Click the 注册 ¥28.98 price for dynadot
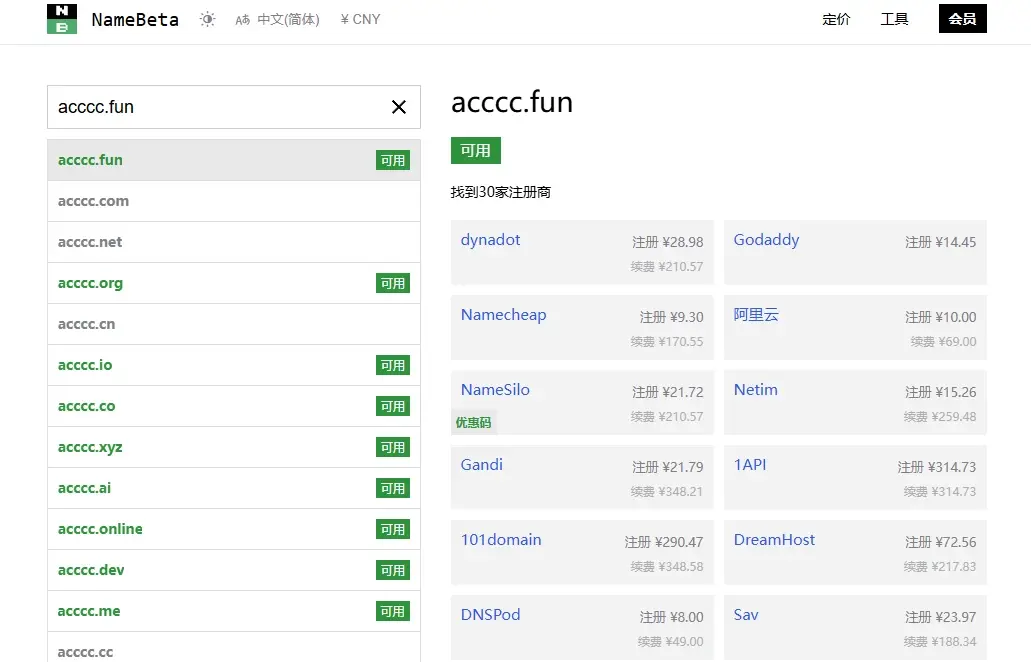 coord(667,242)
